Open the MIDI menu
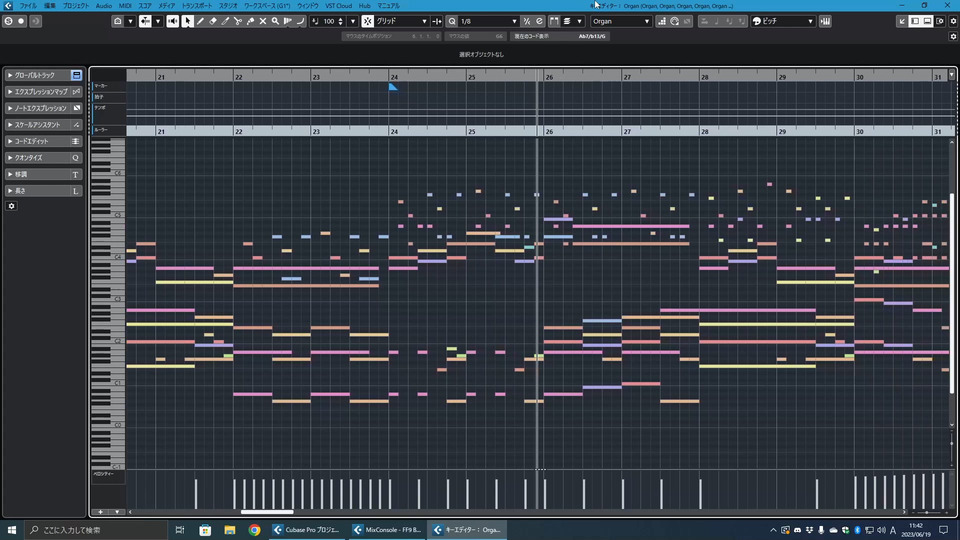Image resolution: width=960 pixels, height=540 pixels. (x=125, y=6)
